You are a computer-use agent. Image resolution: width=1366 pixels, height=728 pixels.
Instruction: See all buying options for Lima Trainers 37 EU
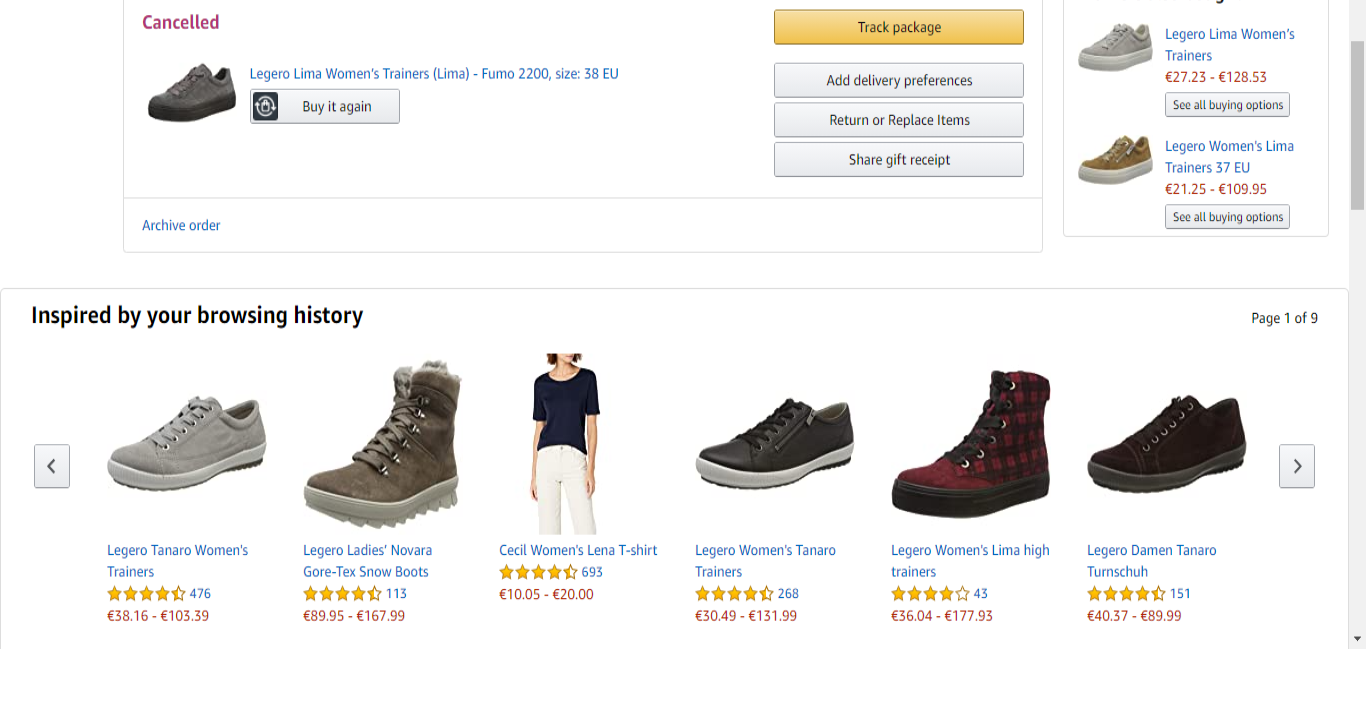click(x=1227, y=217)
